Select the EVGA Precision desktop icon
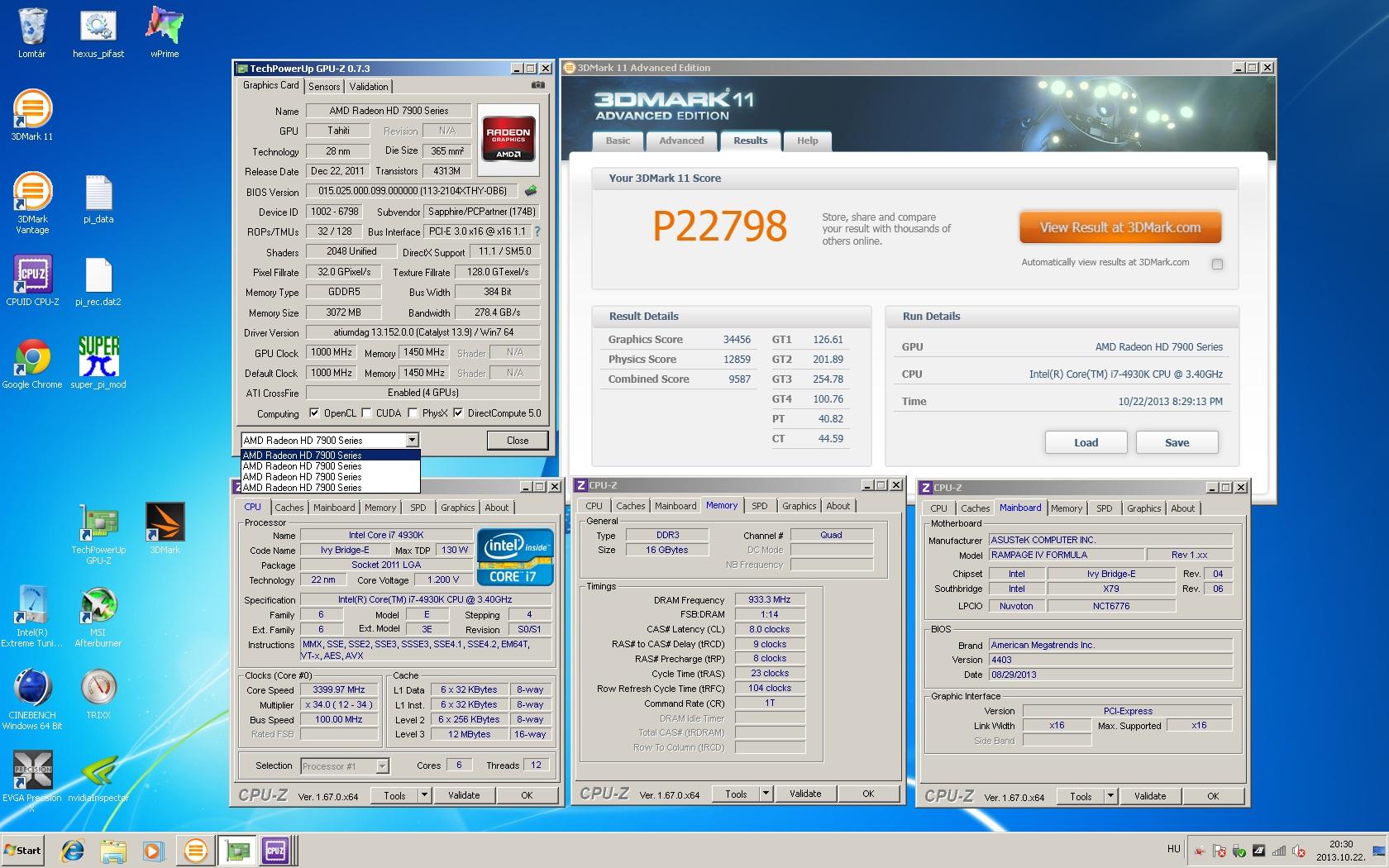Viewport: 1389px width, 868px height. click(x=32, y=781)
